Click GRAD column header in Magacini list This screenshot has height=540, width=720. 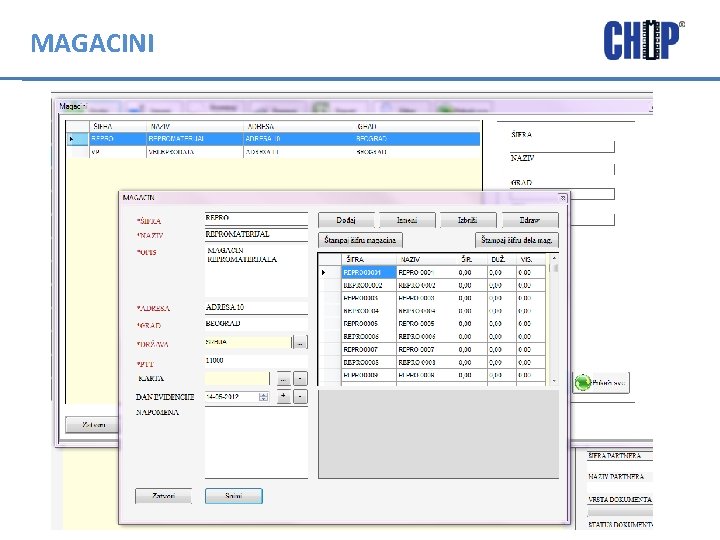click(417, 126)
